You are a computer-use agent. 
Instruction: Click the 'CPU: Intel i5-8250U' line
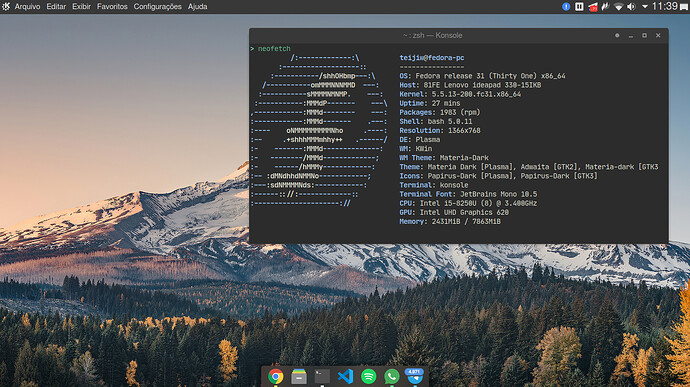(468, 203)
